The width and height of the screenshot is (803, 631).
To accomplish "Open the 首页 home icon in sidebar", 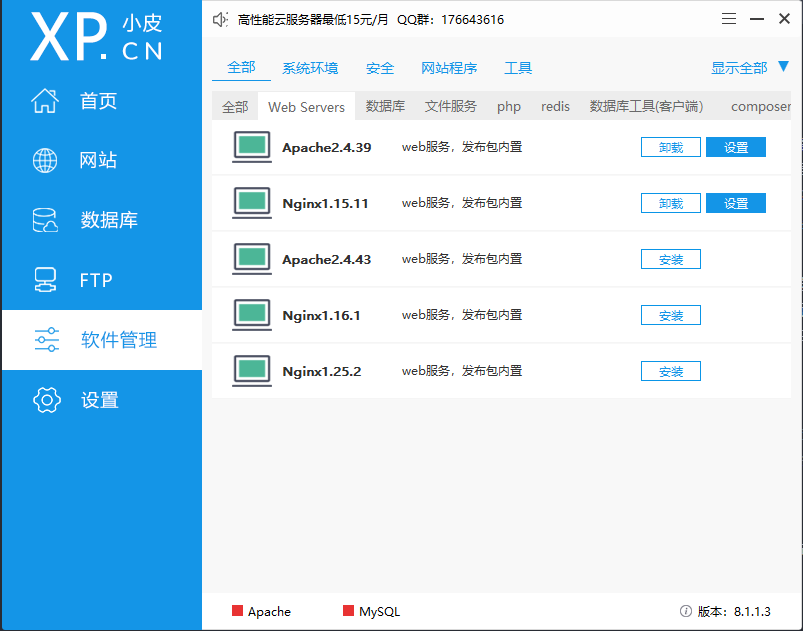I will click(x=45, y=100).
